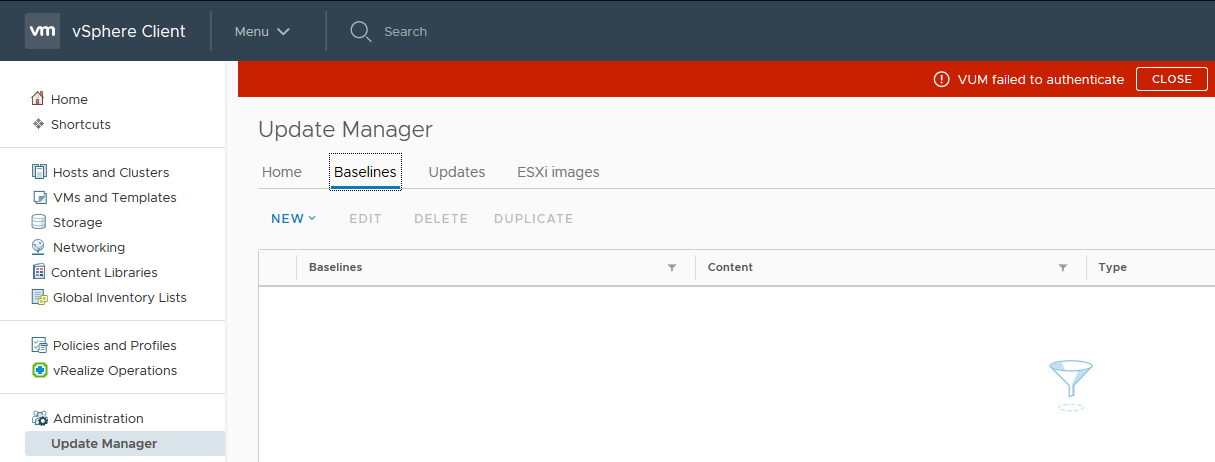Sort by the Content column header

[730, 267]
